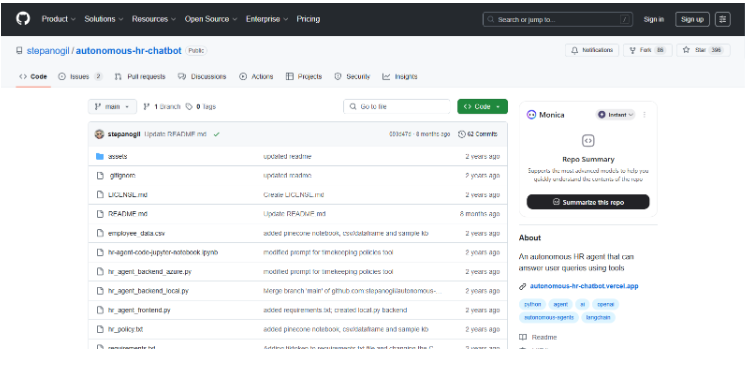Open the green Code dropdown button
Image resolution: width=745 pixels, height=378 pixels.
pyautogui.click(x=482, y=106)
